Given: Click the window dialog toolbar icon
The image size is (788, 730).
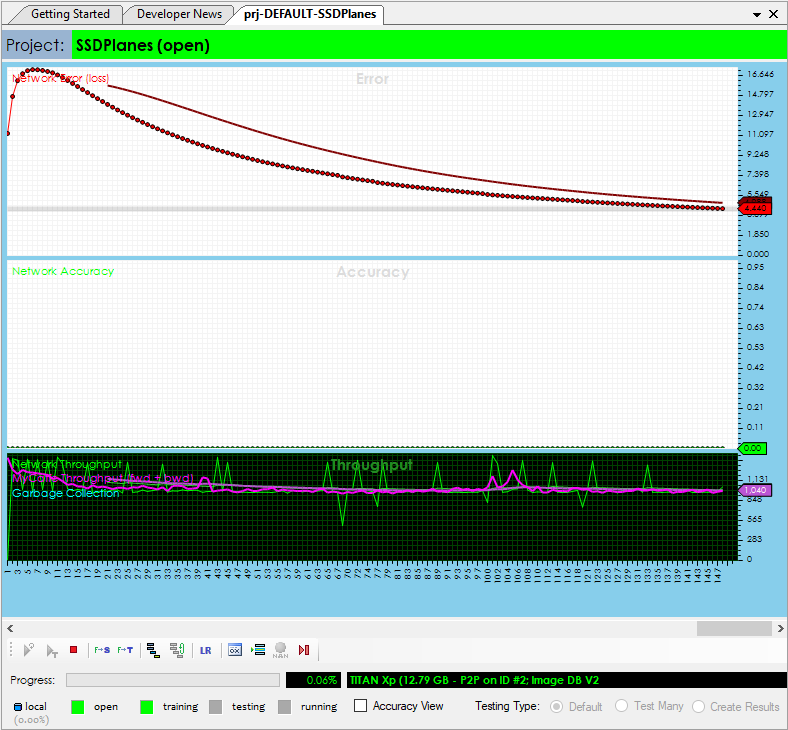Looking at the screenshot, I should click(235, 650).
